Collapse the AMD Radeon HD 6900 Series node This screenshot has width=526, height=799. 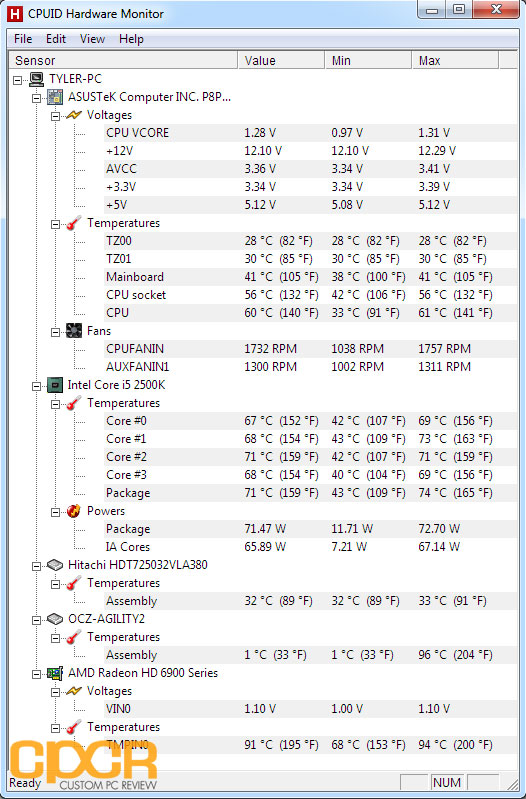point(37,674)
